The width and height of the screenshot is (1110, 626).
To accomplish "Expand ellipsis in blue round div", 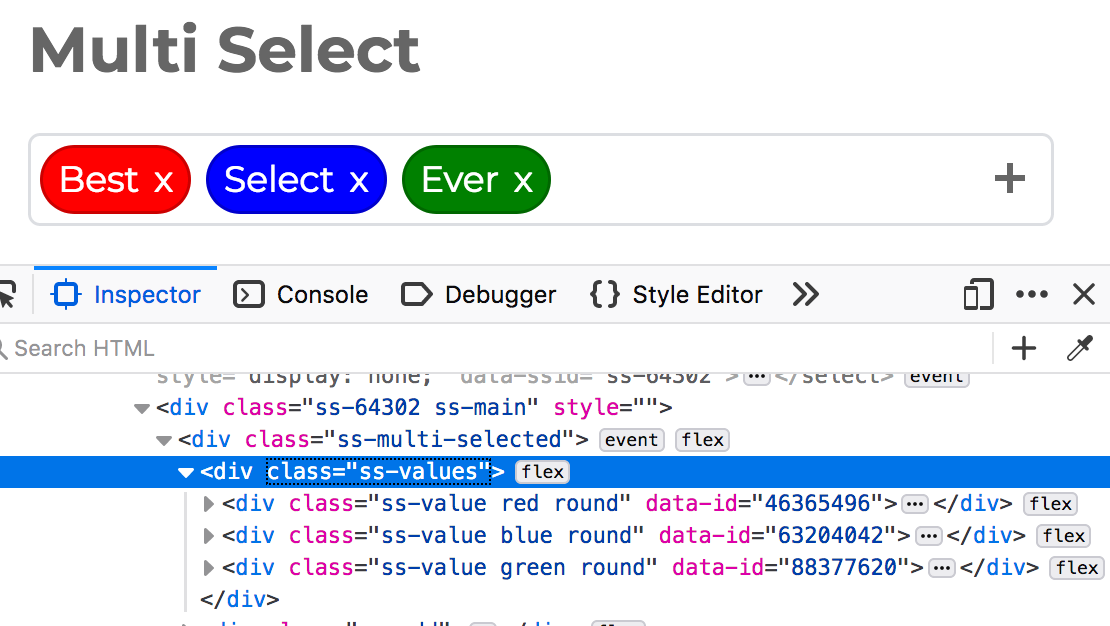I will pos(928,536).
